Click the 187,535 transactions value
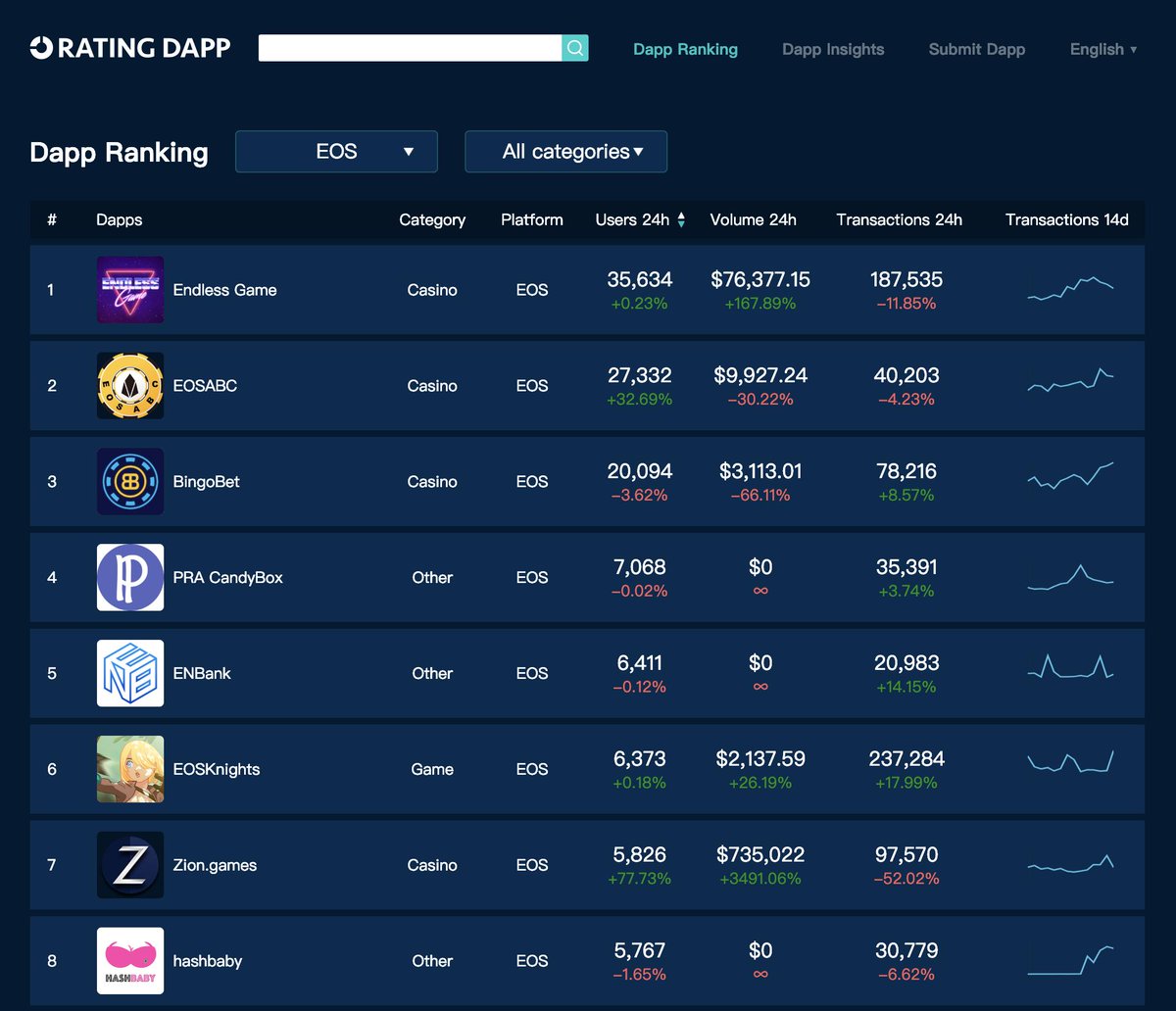This screenshot has height=1011, width=1176. 906,279
